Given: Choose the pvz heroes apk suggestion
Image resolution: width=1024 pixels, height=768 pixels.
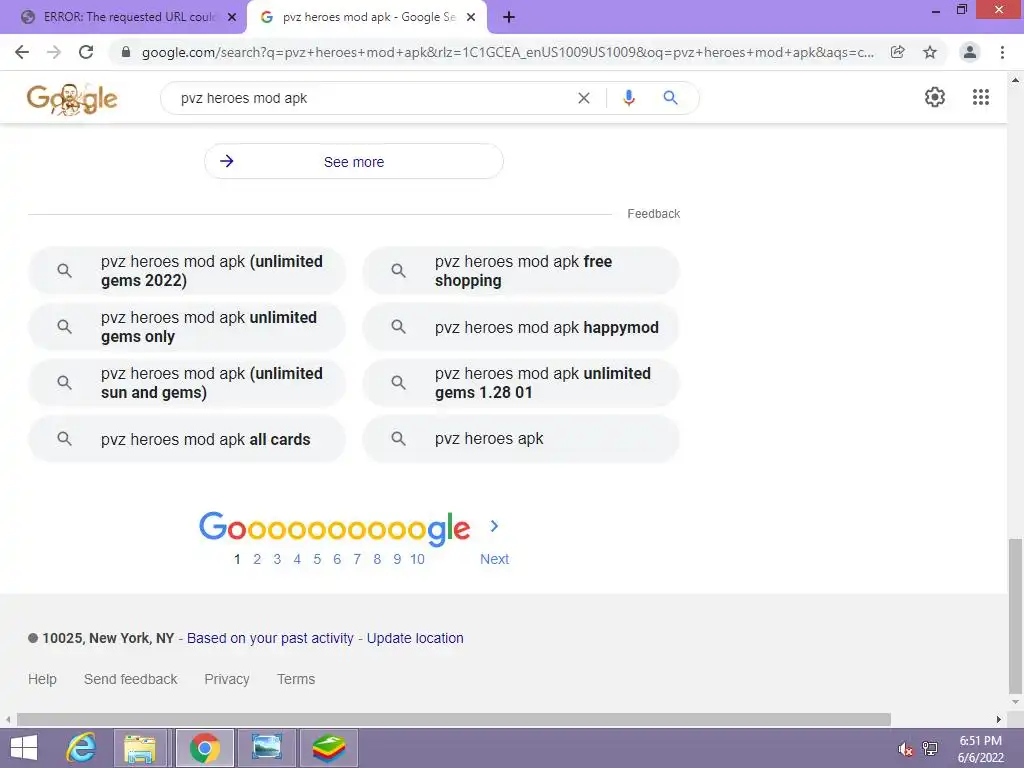Looking at the screenshot, I should [x=521, y=439].
